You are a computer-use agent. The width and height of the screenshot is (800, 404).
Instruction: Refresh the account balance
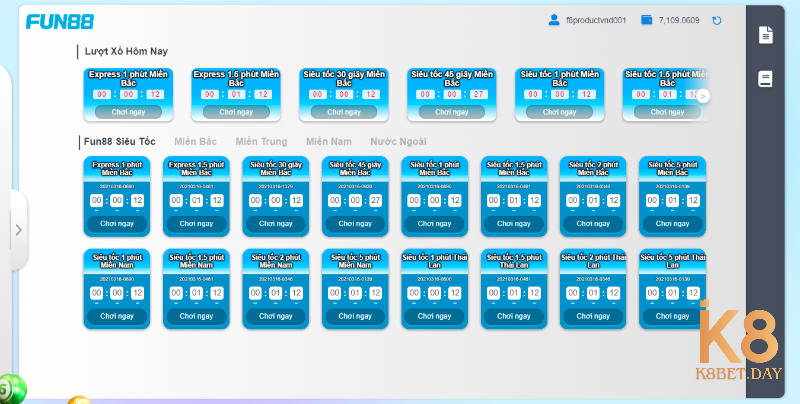click(717, 20)
